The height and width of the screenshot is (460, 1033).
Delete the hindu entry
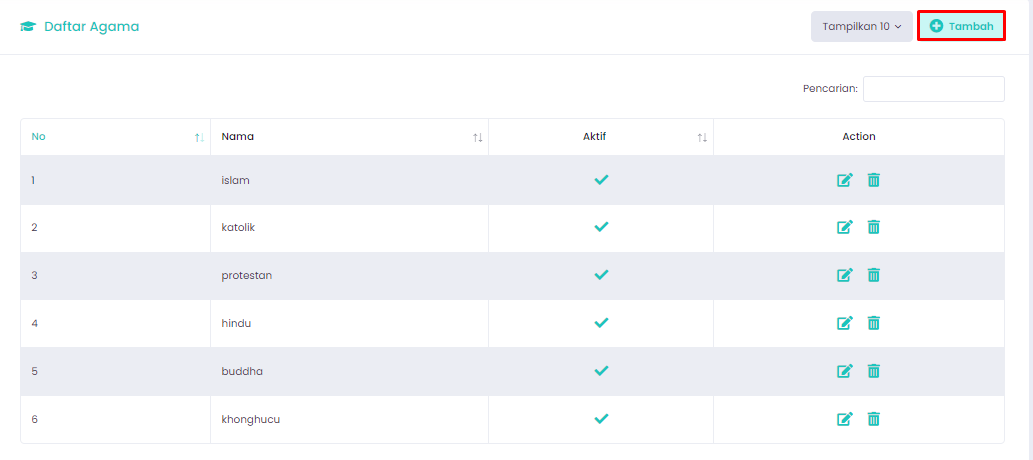point(874,323)
